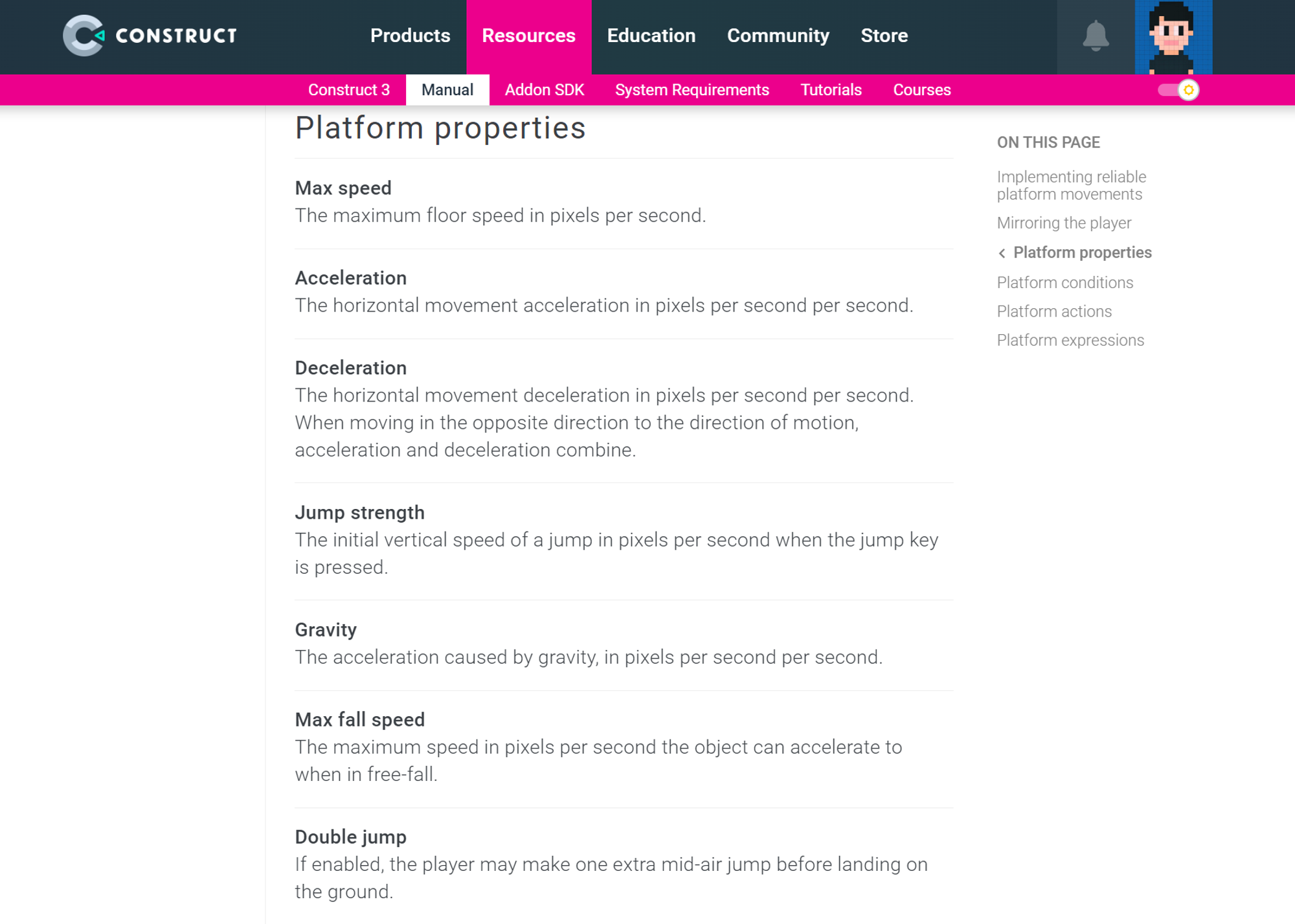Open the Resources menu
Viewport: 1295px width, 924px height.
(x=528, y=36)
